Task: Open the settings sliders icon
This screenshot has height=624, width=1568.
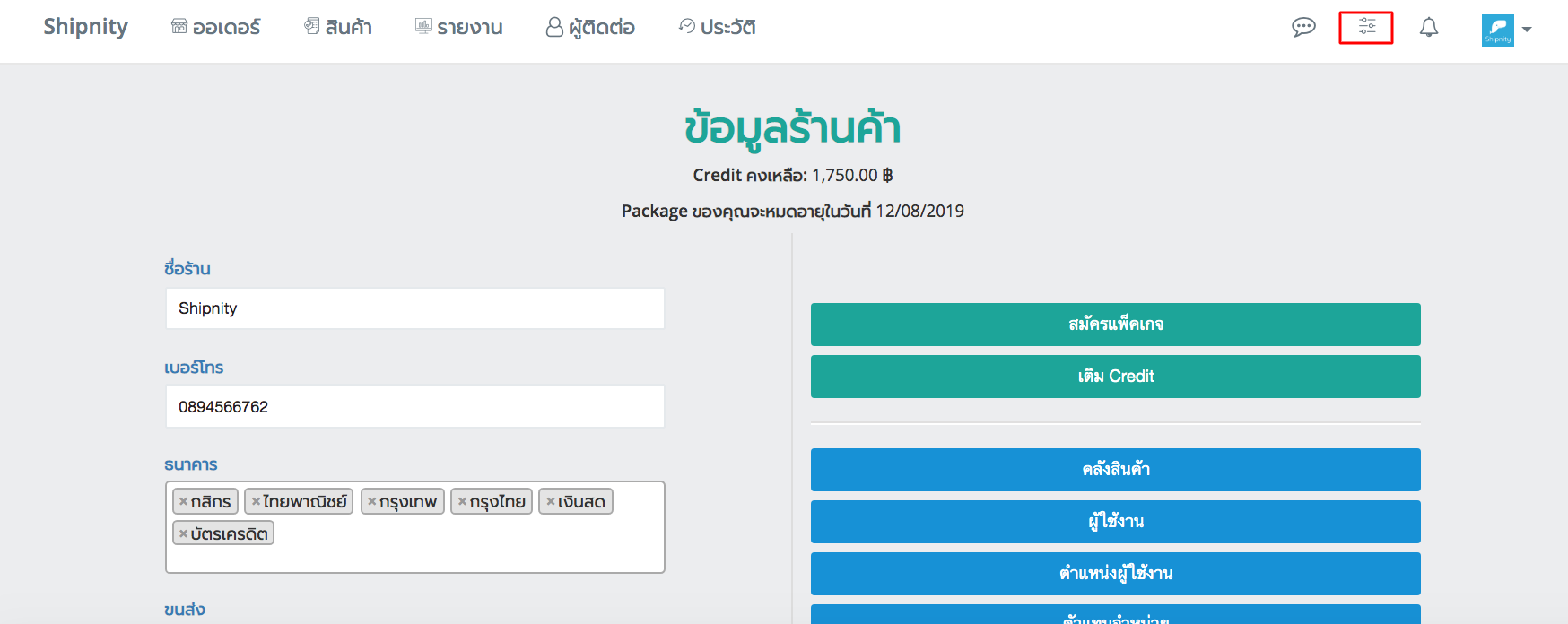Action: (x=1366, y=27)
